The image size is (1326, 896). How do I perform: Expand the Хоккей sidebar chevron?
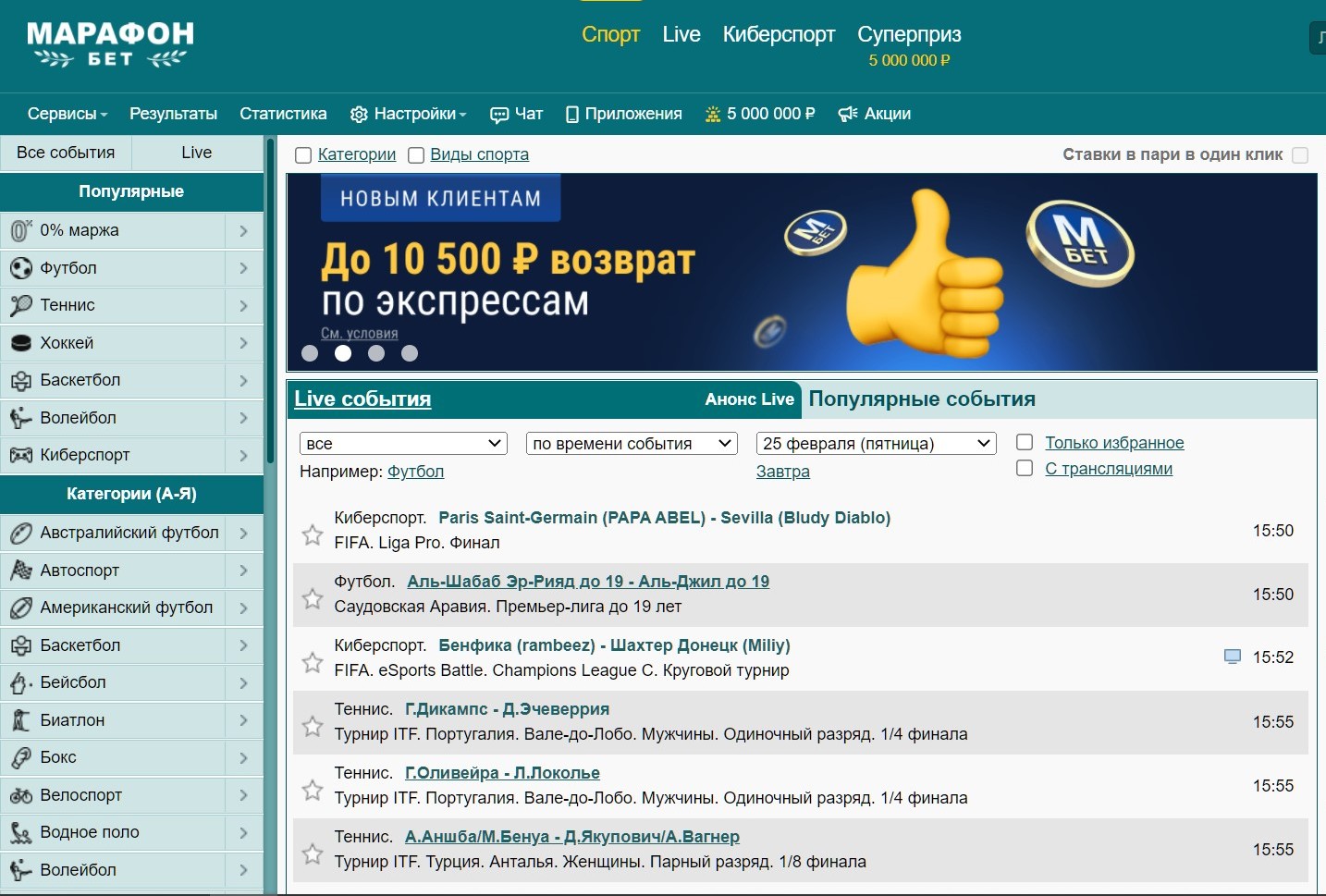click(244, 343)
